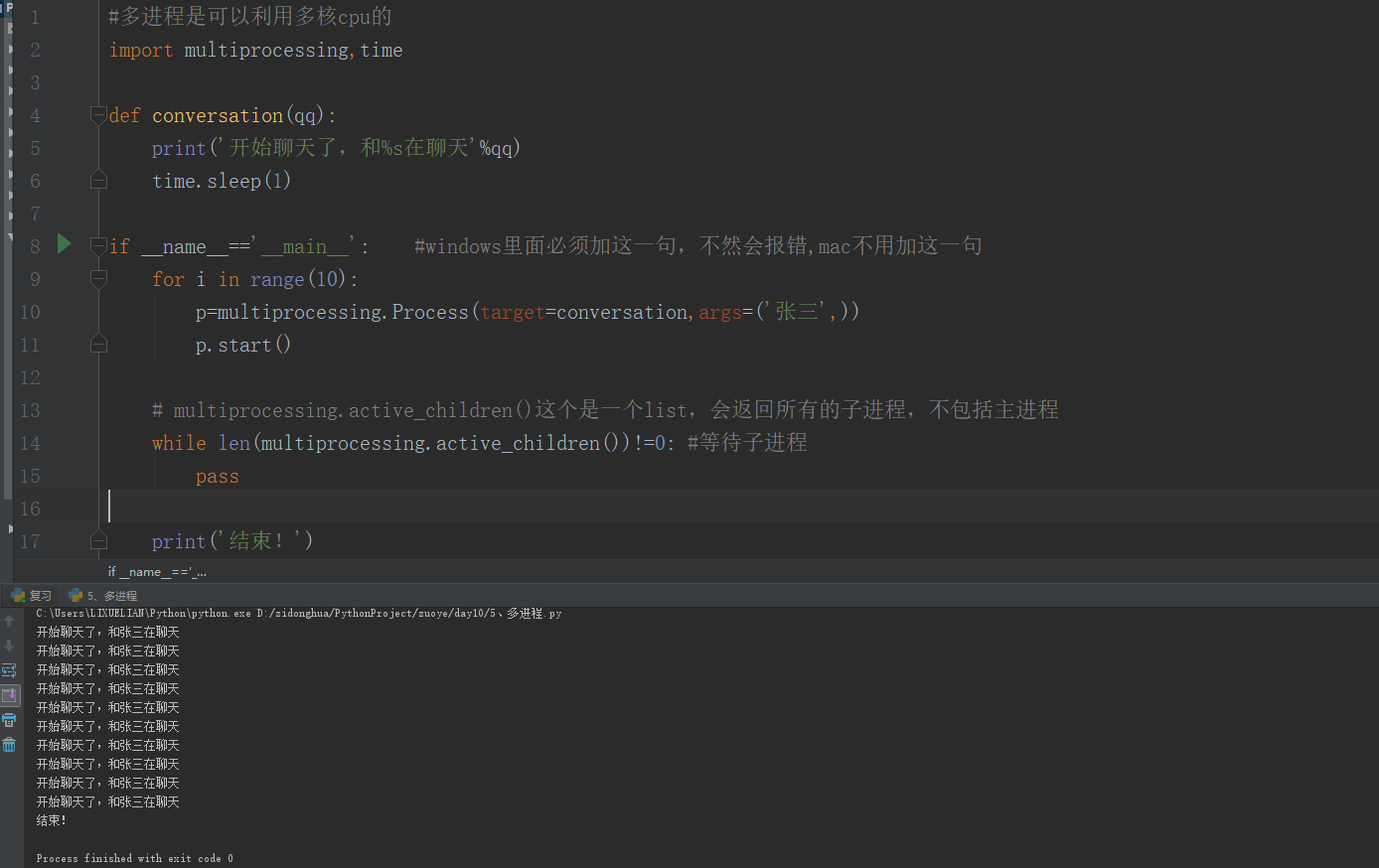The image size is (1379, 868).
Task: Click the green run arrow on line 8
Action: pyautogui.click(x=65, y=243)
